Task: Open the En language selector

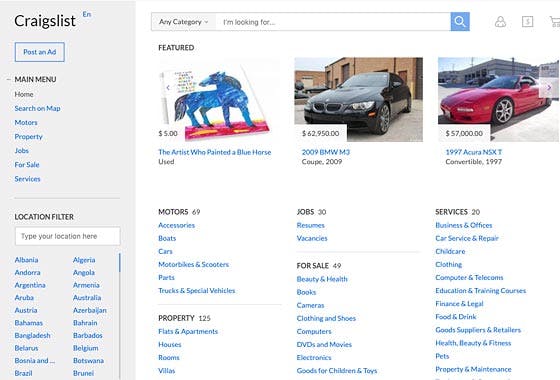Action: coord(87,14)
